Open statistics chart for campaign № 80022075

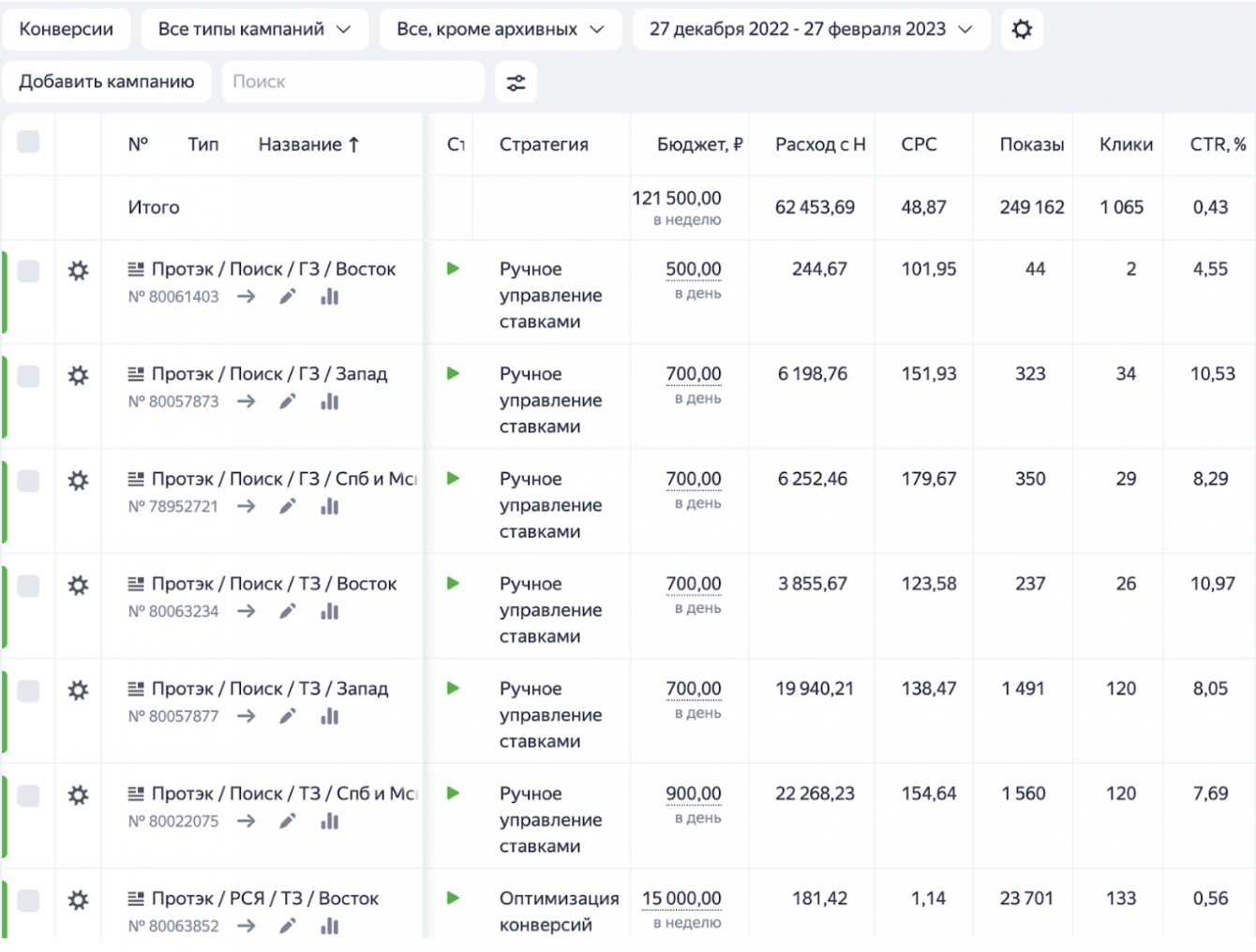[x=329, y=821]
